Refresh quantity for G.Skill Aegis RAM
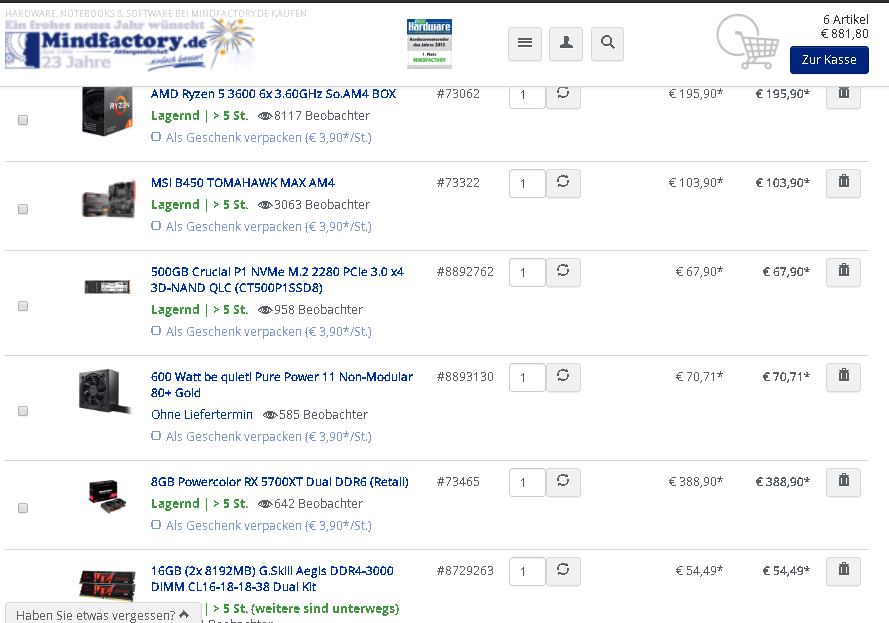The height and width of the screenshot is (623, 889). (x=563, y=571)
